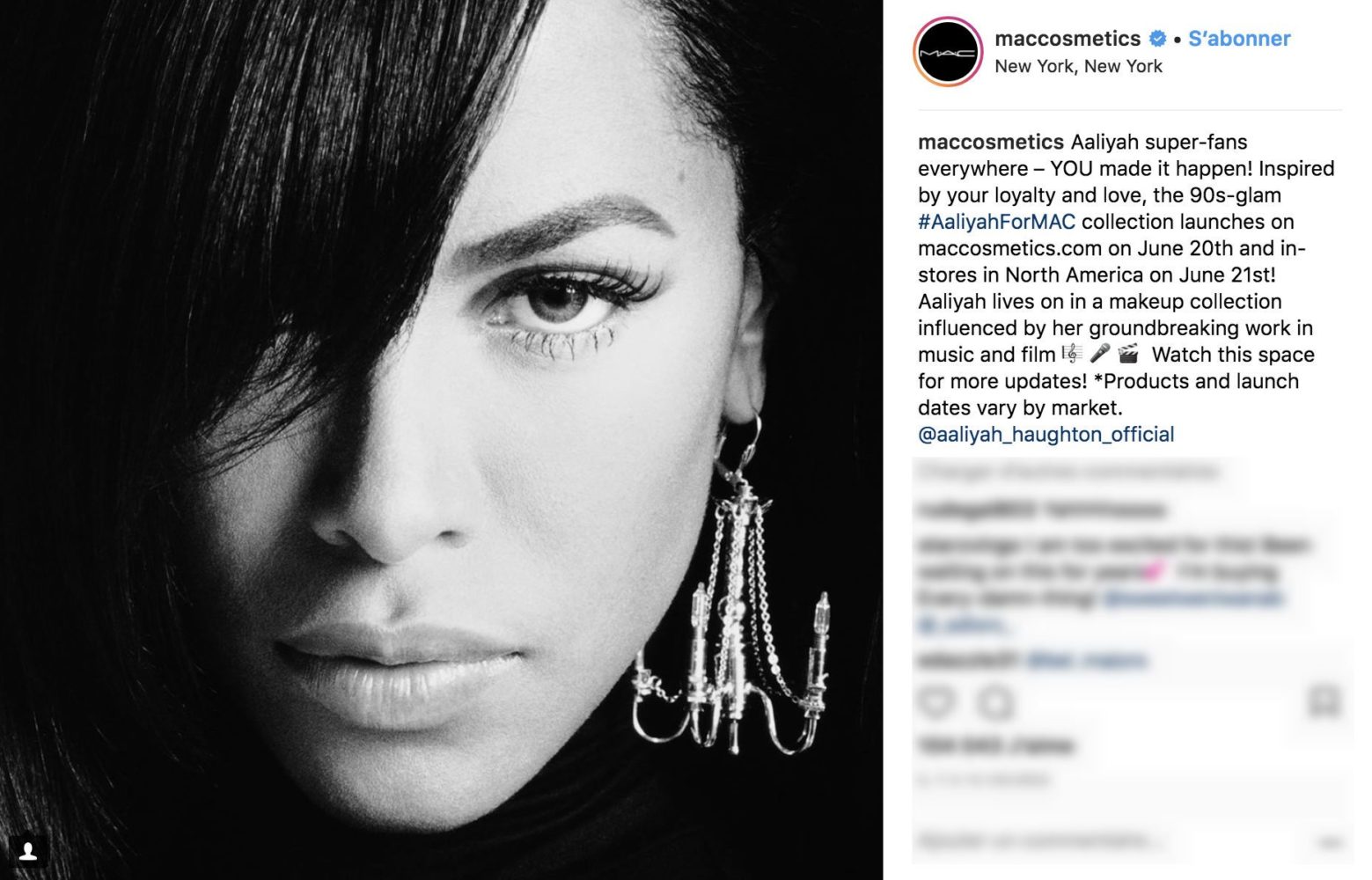
Task: Click the blue verified badge
Action: click(1158, 39)
